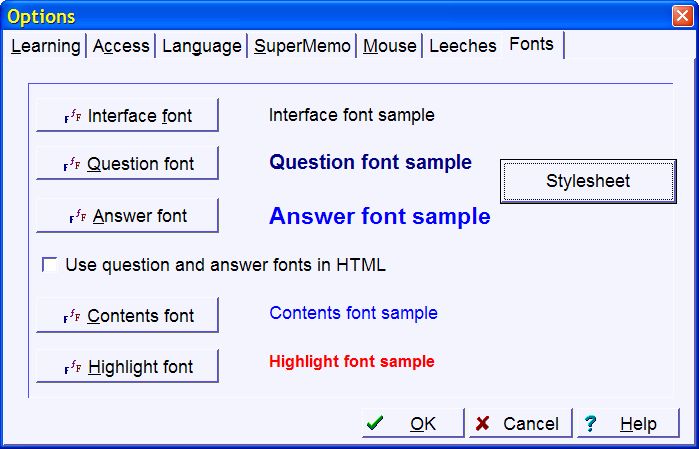Click the red Highlight font sample text

(x=351, y=361)
